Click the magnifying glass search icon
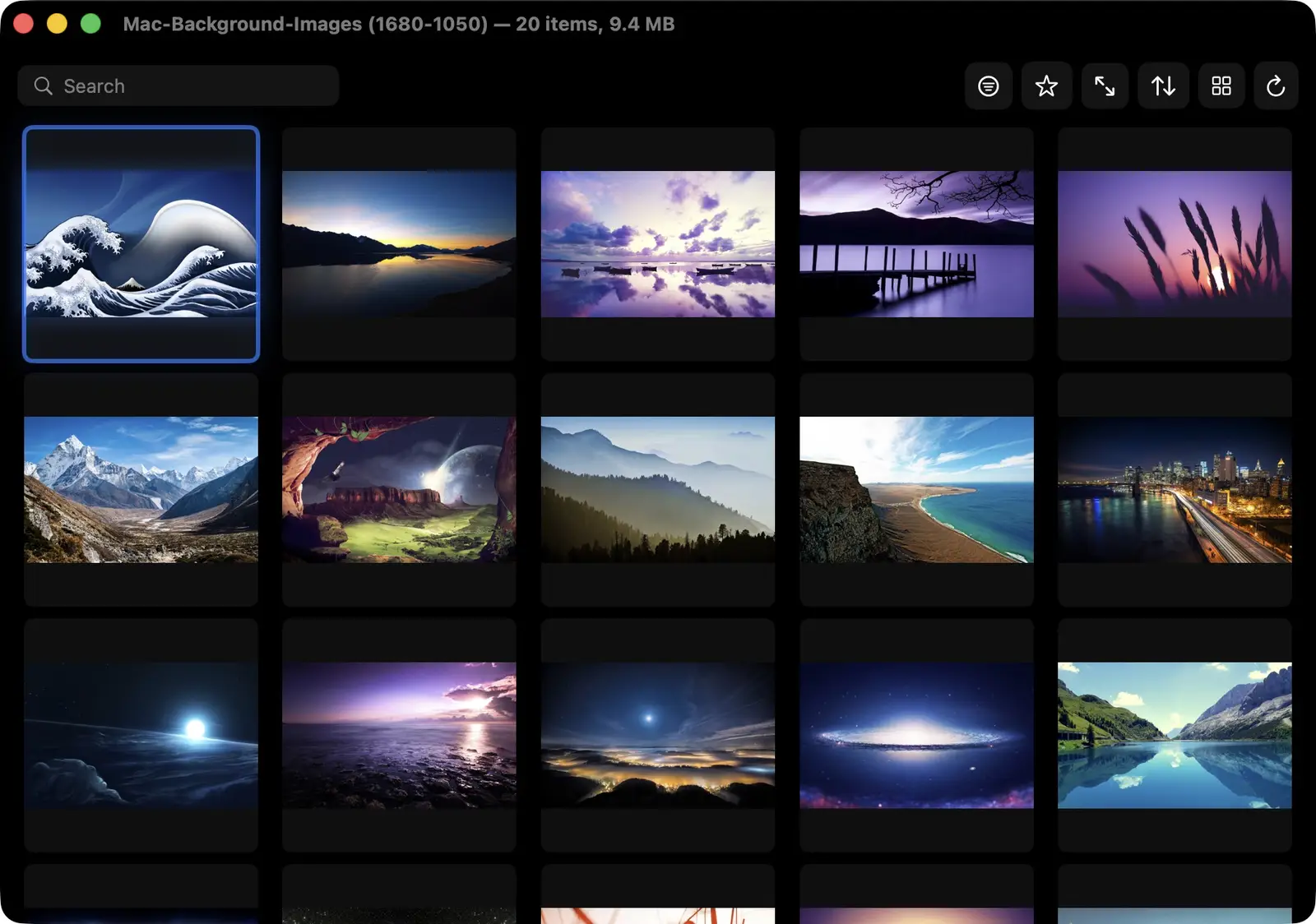This screenshot has height=924, width=1316. coord(44,85)
